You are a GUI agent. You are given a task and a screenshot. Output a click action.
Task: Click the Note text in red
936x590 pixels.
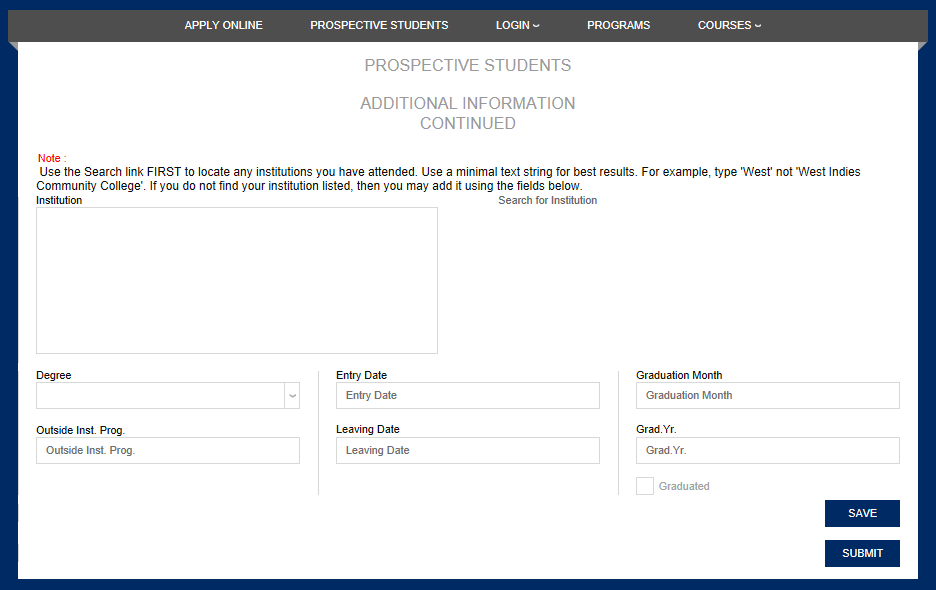(50, 158)
